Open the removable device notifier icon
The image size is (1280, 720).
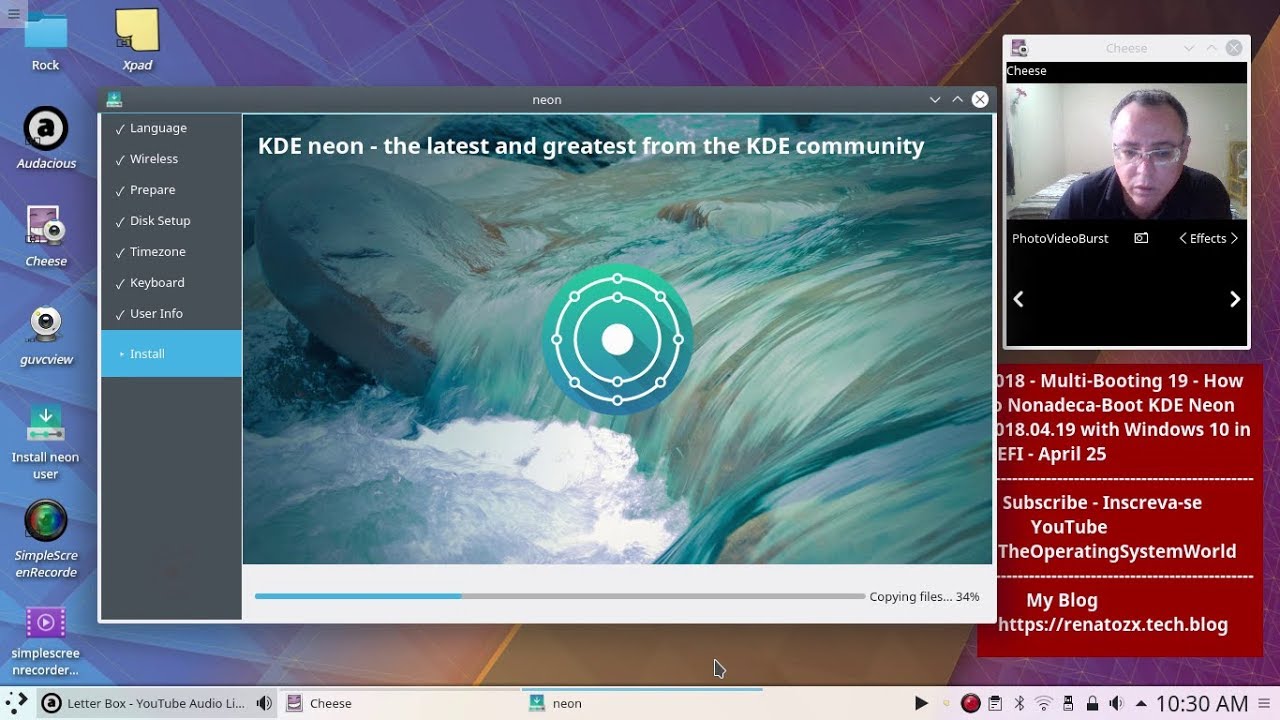(x=1068, y=703)
